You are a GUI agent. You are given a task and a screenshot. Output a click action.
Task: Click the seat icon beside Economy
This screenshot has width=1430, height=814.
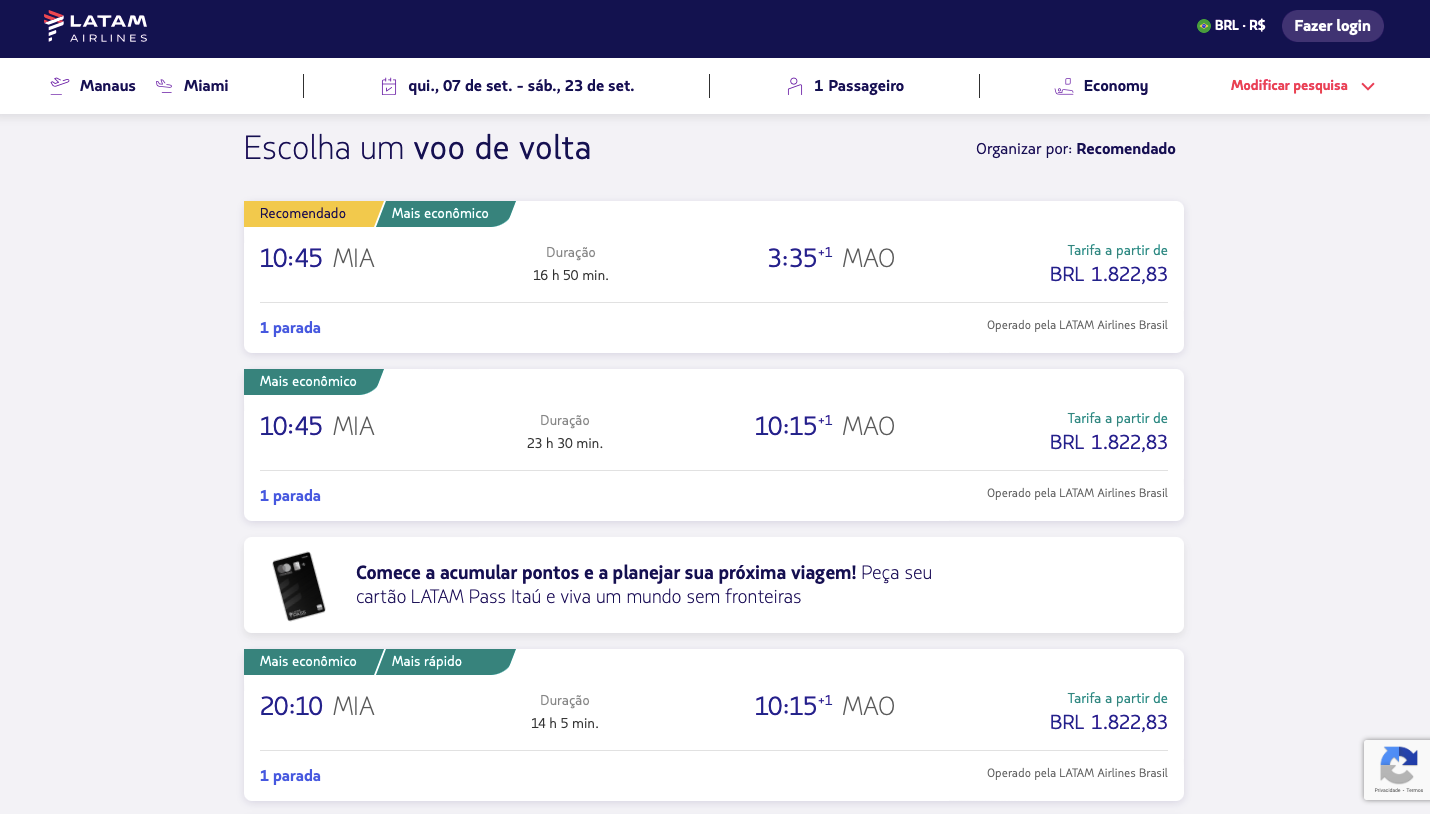pos(1064,86)
